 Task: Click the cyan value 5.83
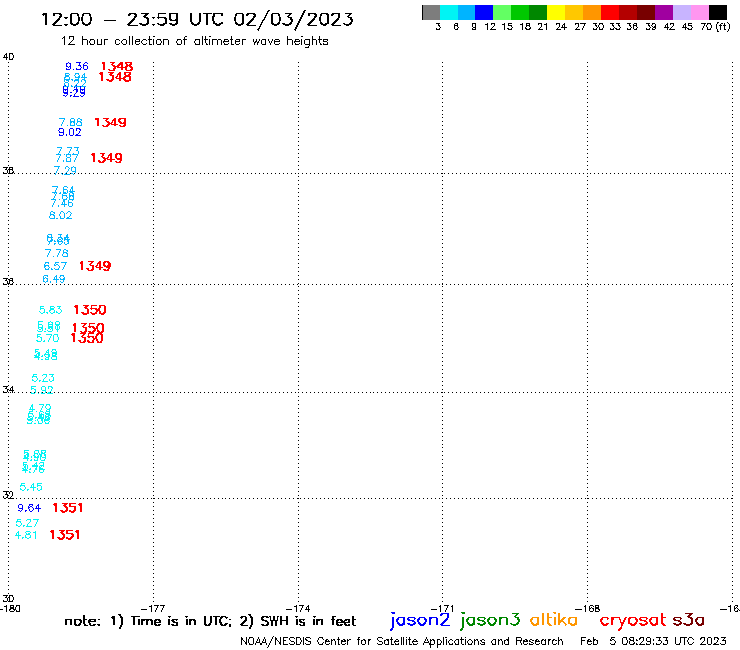[x=50, y=310]
